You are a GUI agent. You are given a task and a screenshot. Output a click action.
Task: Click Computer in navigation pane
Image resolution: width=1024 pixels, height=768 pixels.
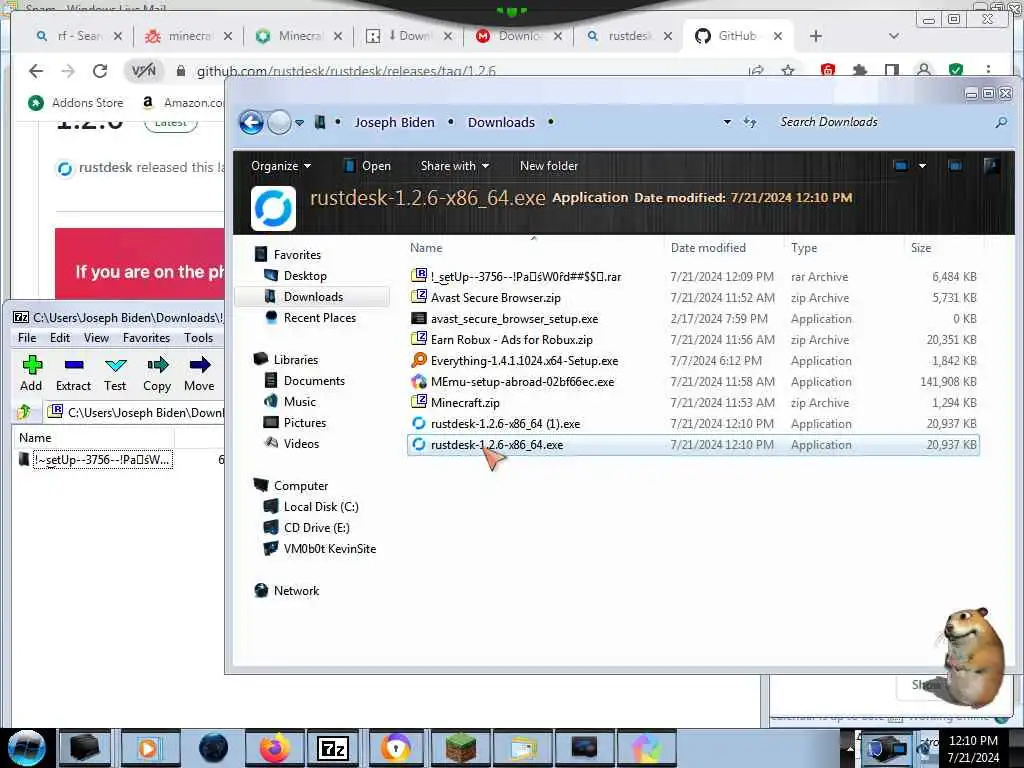pos(300,486)
